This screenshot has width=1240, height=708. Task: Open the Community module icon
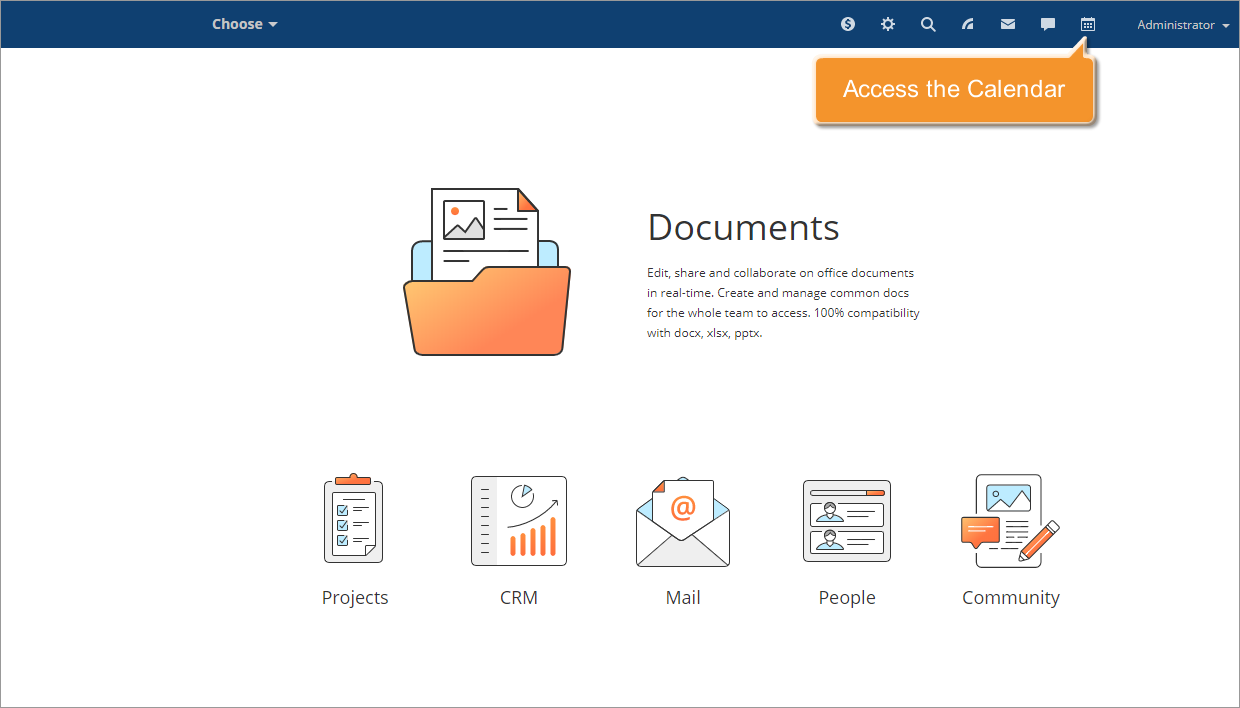[x=1010, y=519]
